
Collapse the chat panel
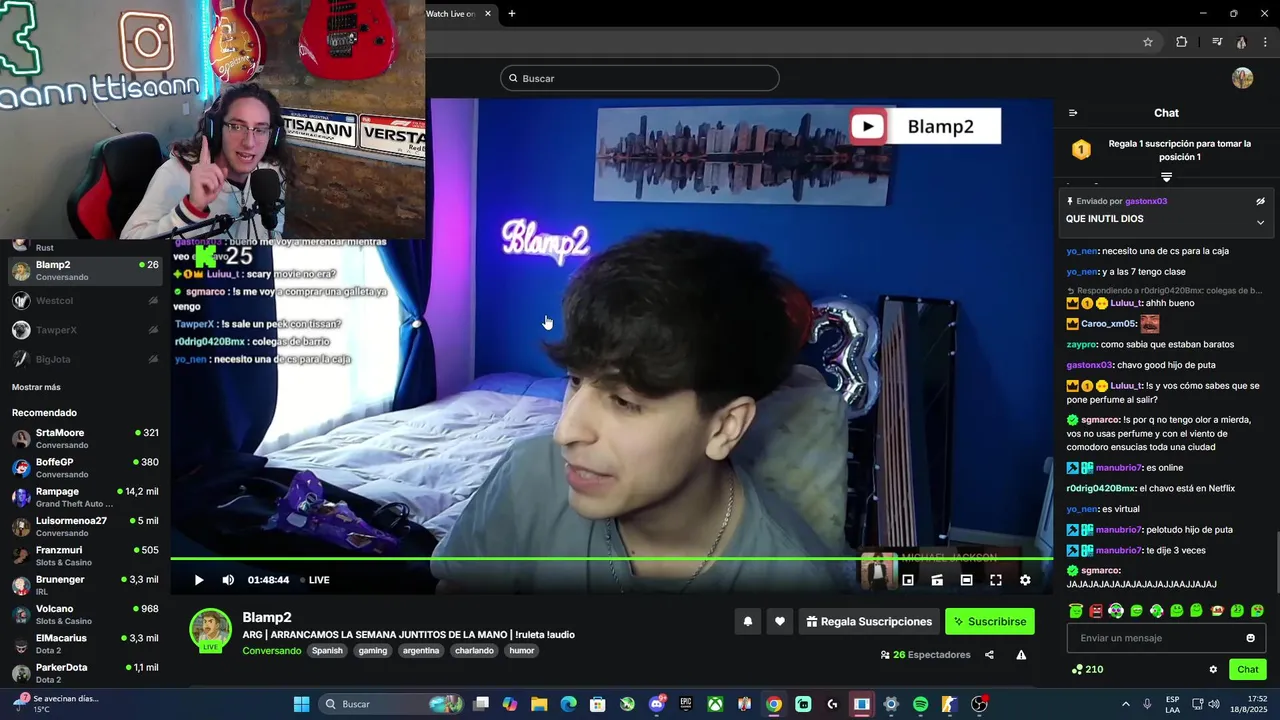pos(1073,113)
